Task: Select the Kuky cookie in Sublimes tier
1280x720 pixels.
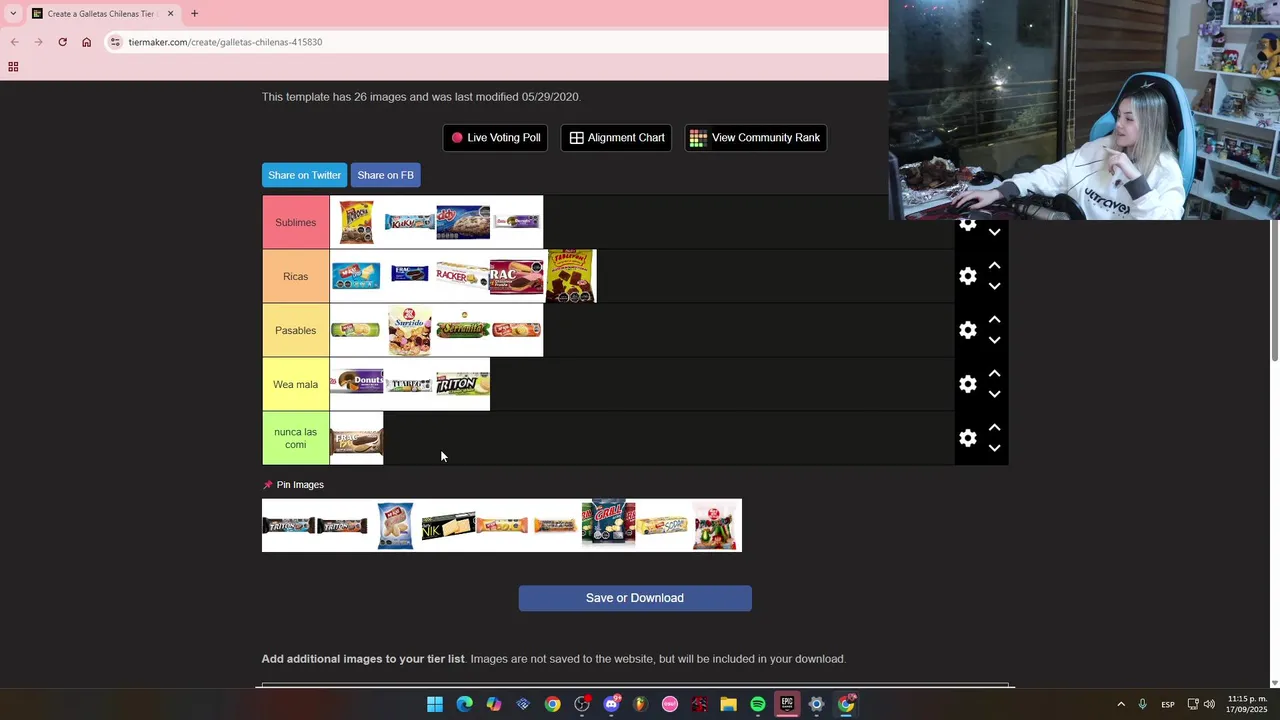Action: [410, 222]
